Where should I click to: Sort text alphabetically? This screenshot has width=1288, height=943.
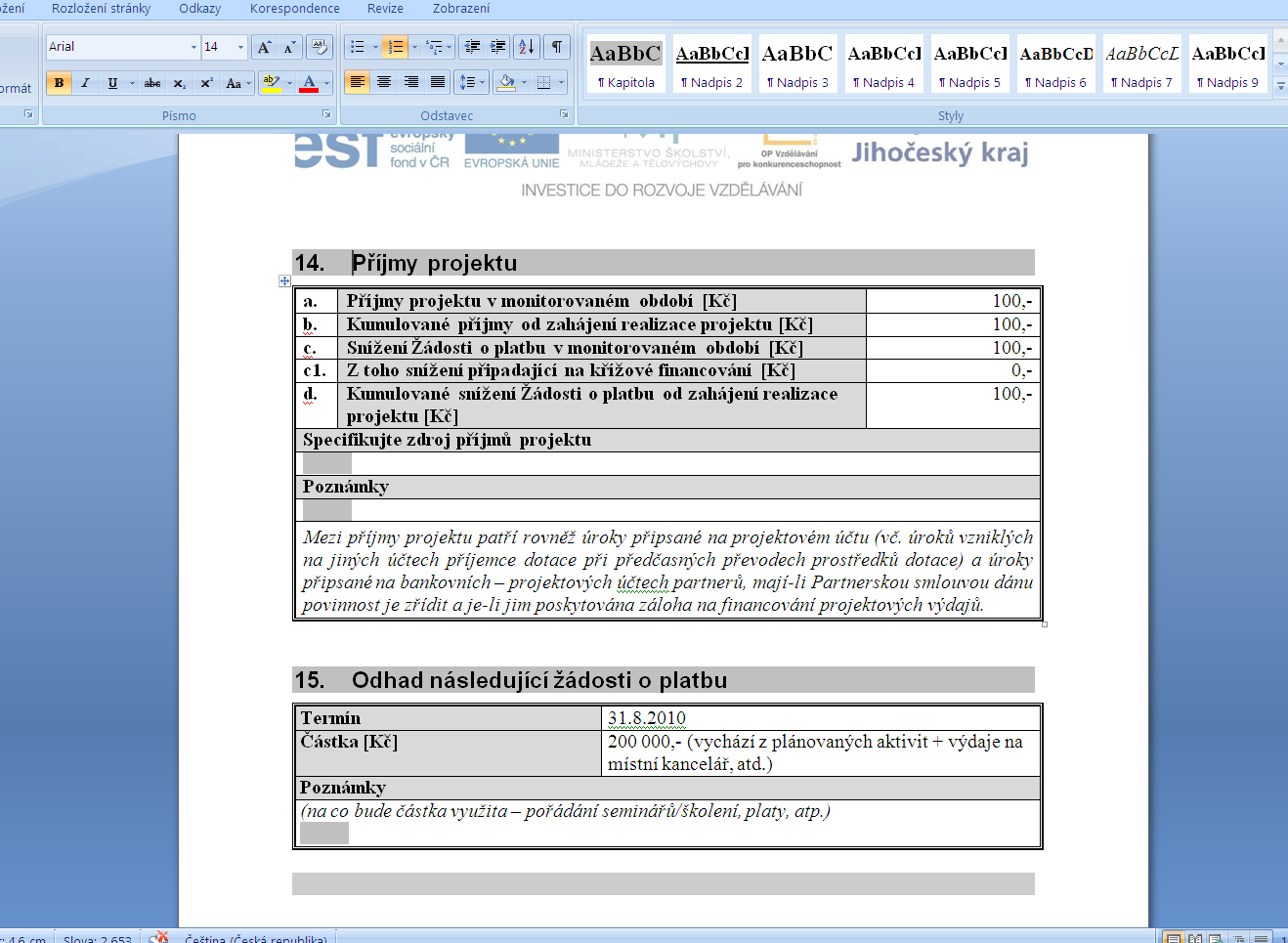point(526,47)
